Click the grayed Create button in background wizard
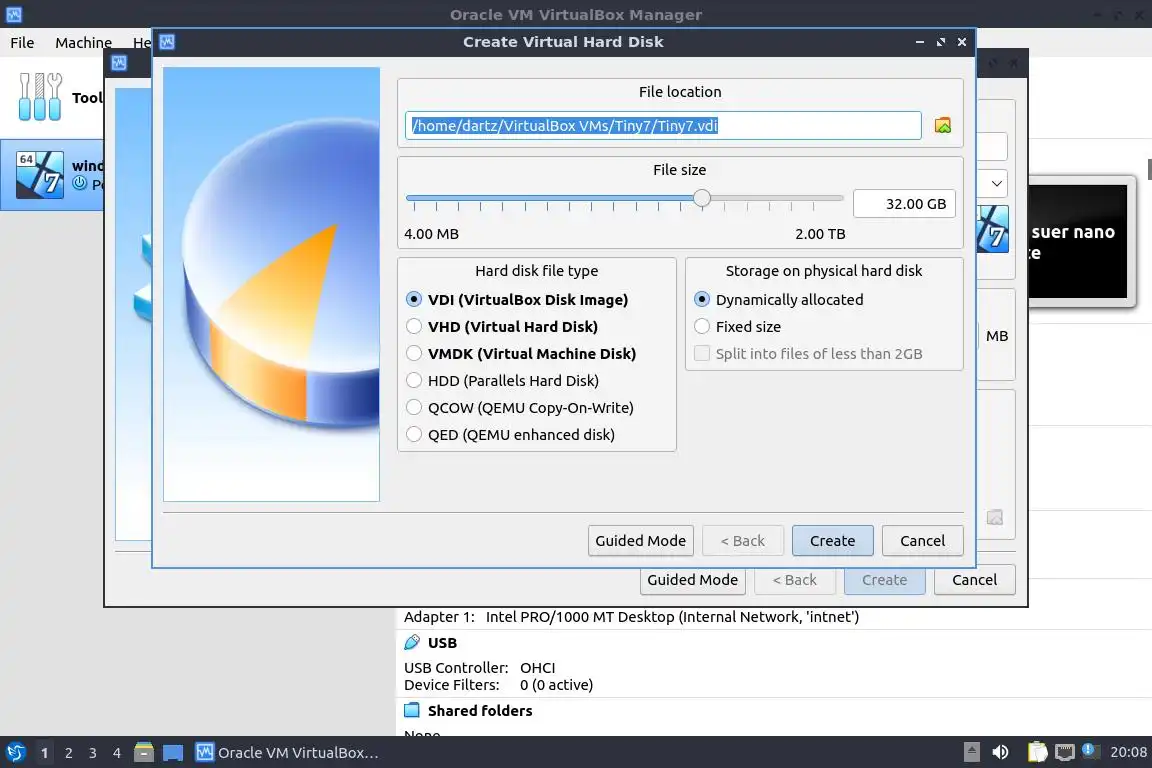The height and width of the screenshot is (768, 1152). [884, 580]
